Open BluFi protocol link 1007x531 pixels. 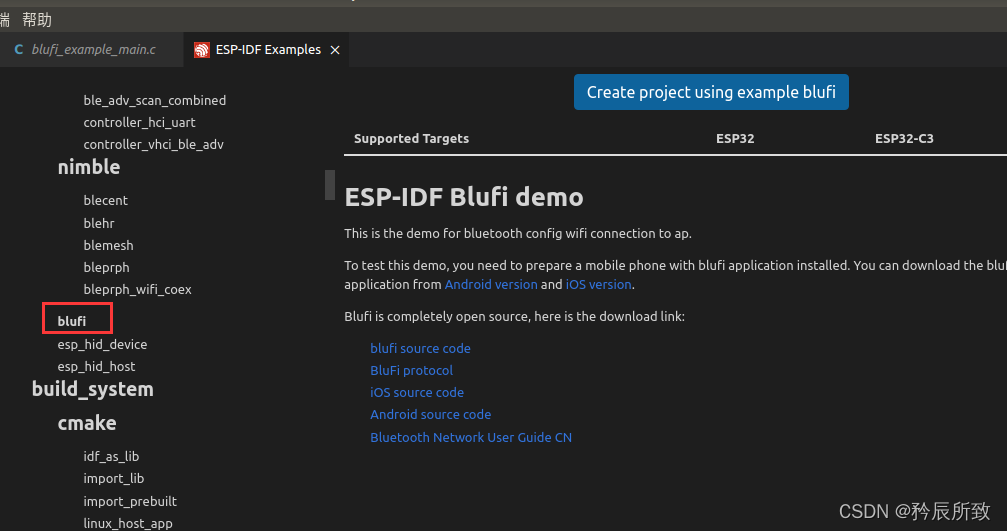click(x=411, y=370)
